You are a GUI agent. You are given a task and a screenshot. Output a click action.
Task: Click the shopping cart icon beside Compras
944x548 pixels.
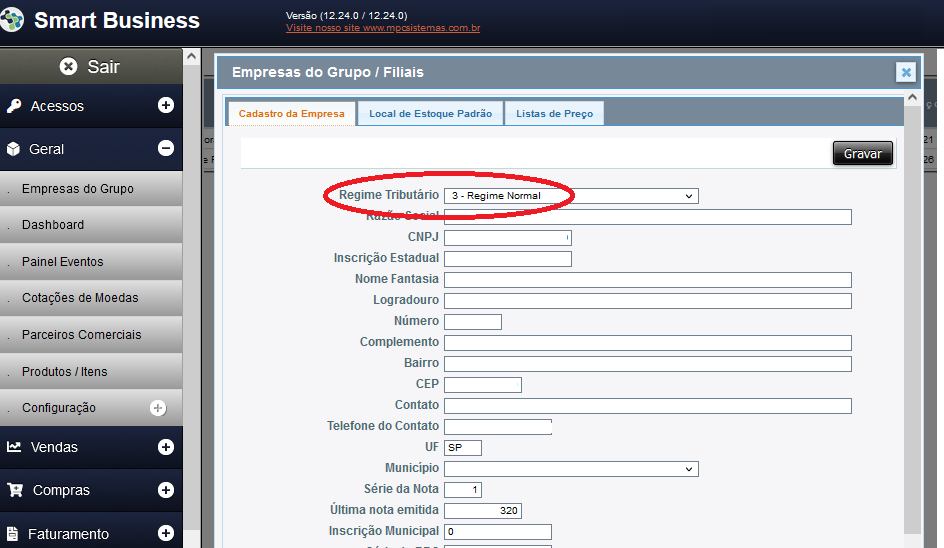[14, 490]
